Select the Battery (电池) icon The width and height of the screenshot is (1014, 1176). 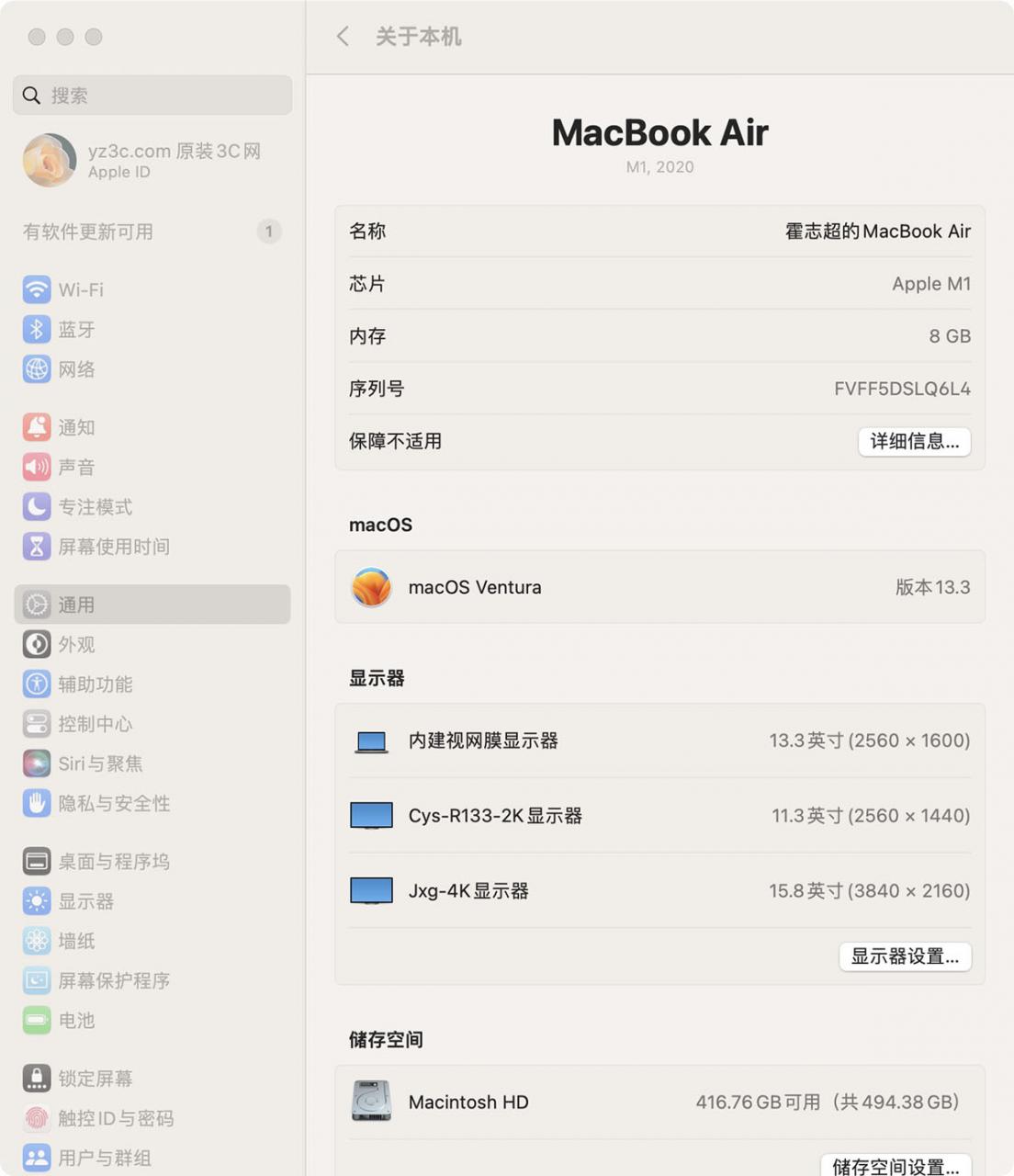click(37, 1020)
